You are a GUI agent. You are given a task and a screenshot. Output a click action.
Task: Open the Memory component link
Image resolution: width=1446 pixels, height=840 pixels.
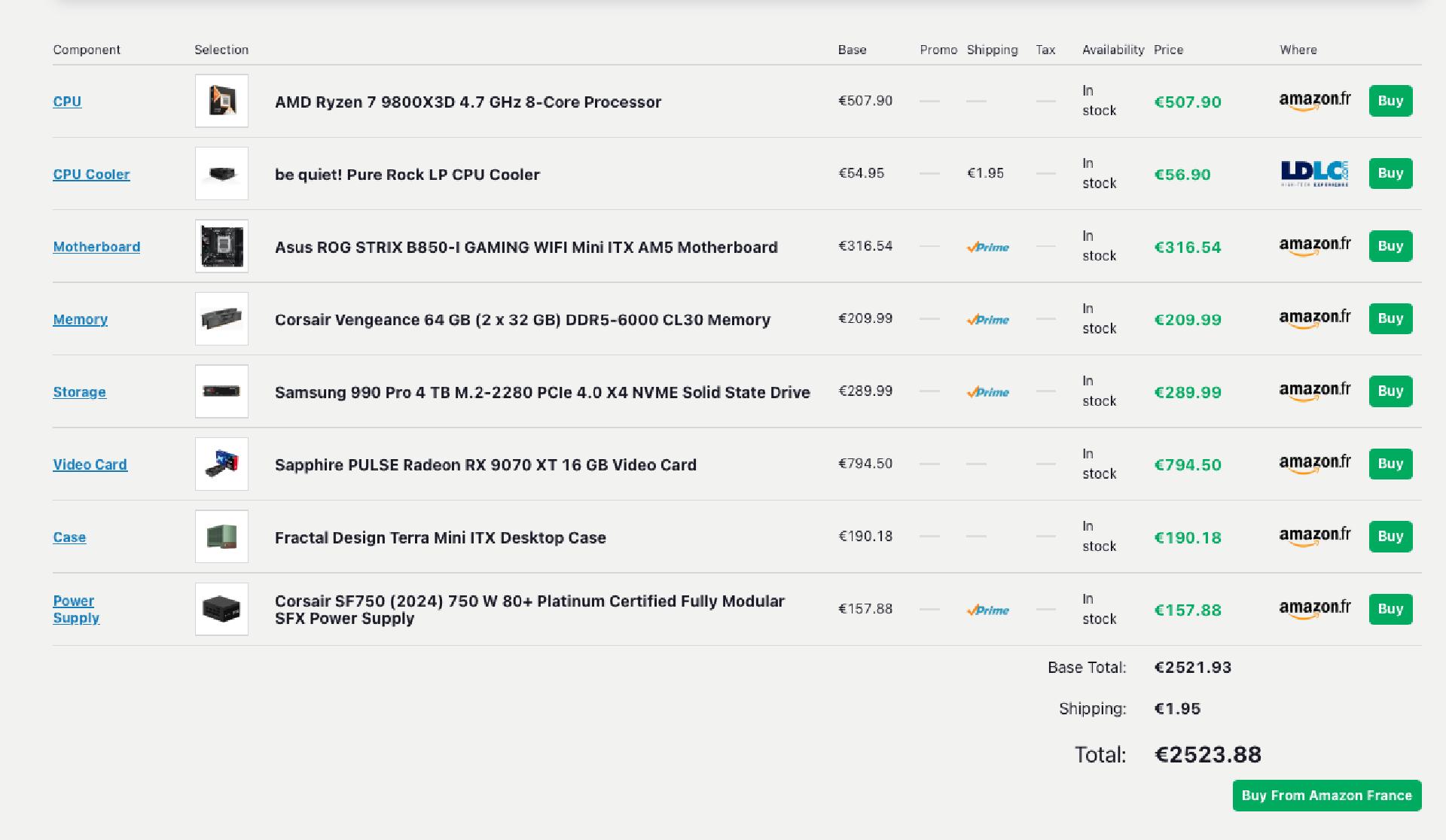80,320
